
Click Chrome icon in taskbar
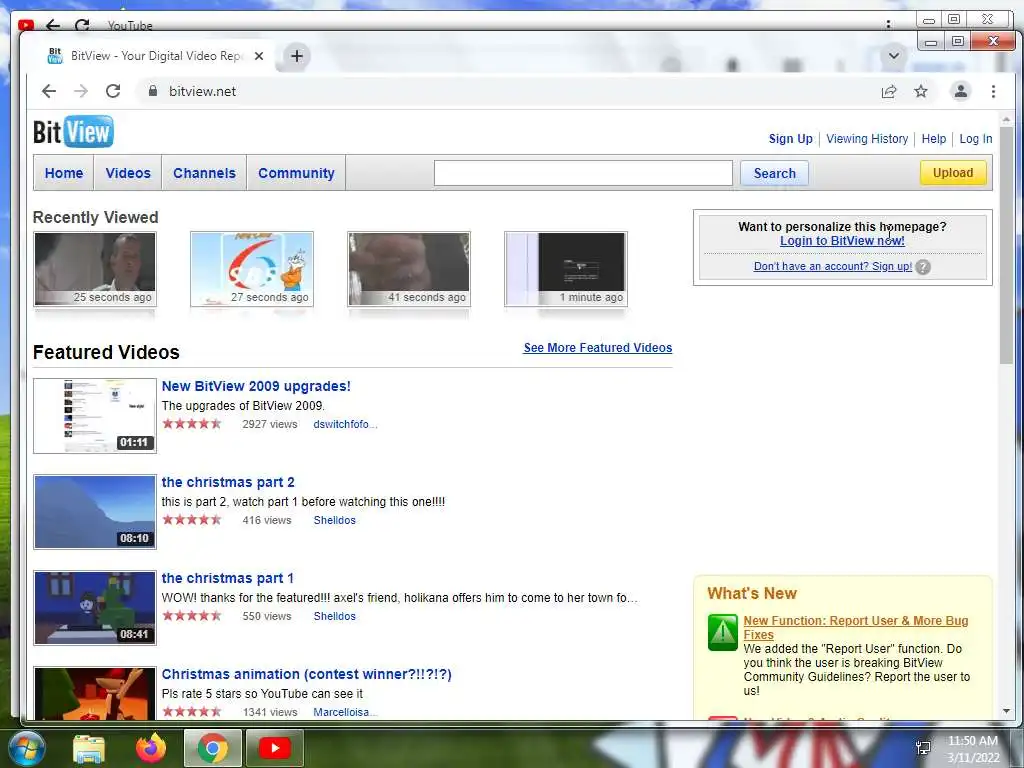pyautogui.click(x=213, y=748)
